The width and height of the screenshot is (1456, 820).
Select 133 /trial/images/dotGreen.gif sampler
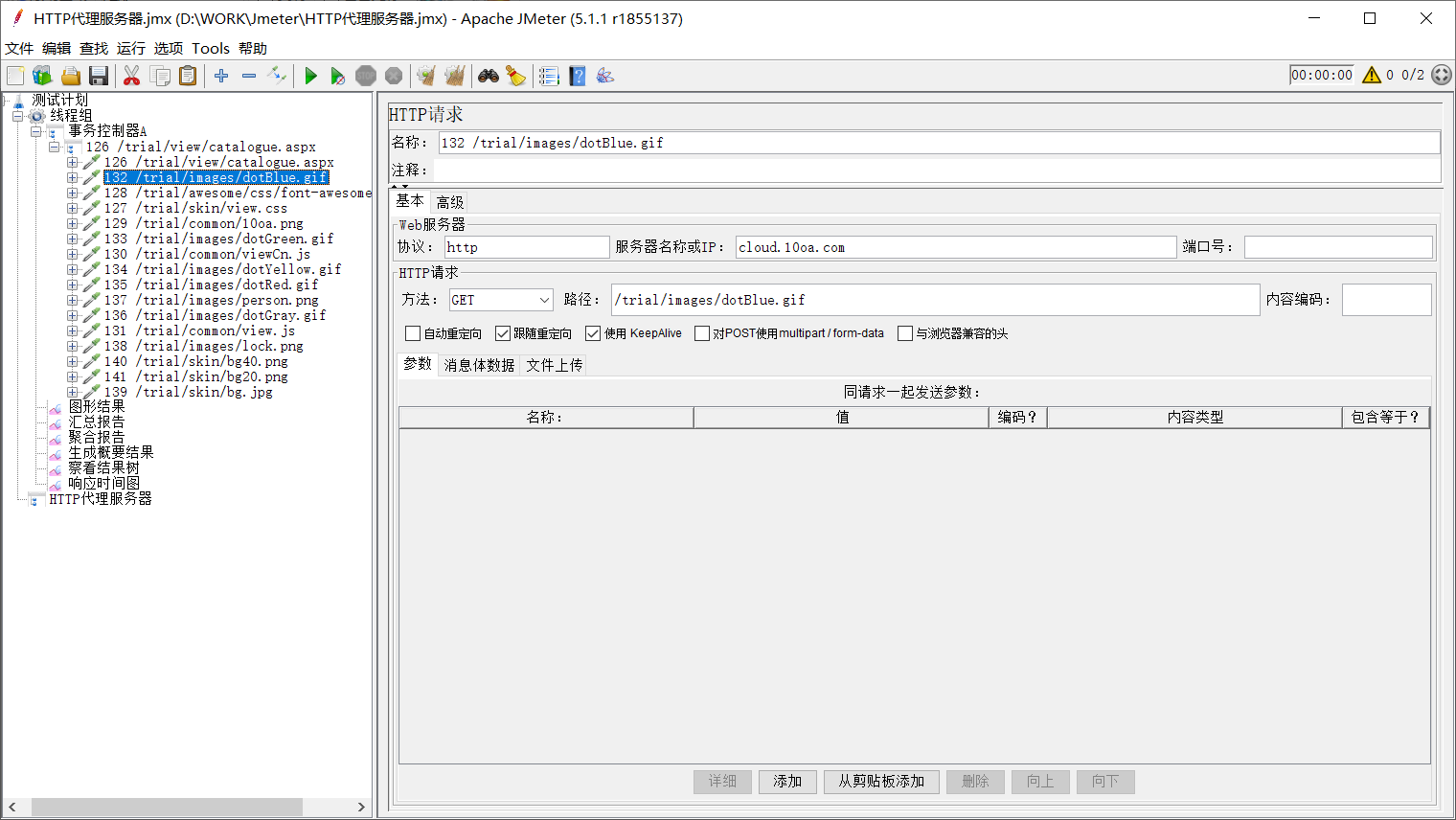coord(219,239)
